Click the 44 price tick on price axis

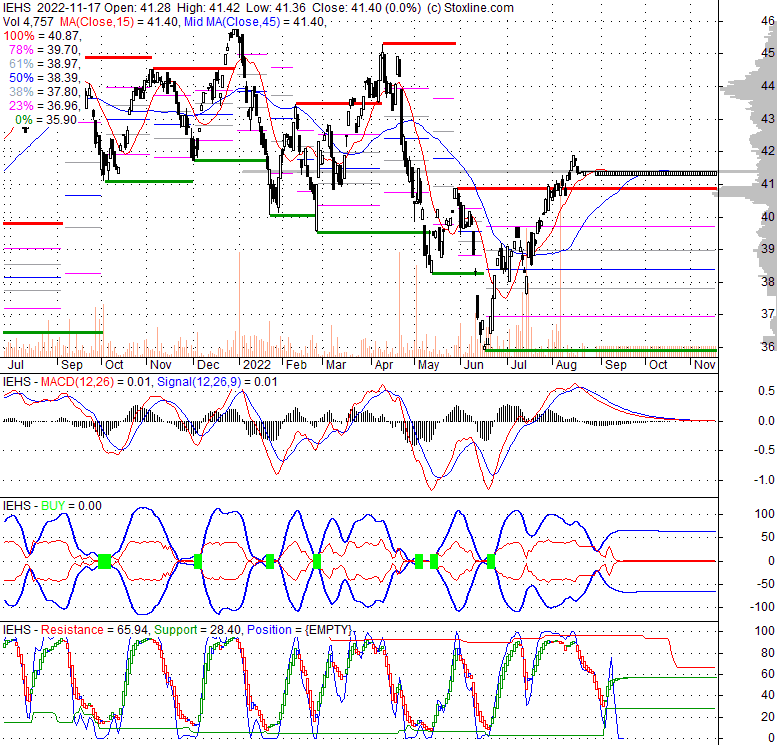click(768, 86)
